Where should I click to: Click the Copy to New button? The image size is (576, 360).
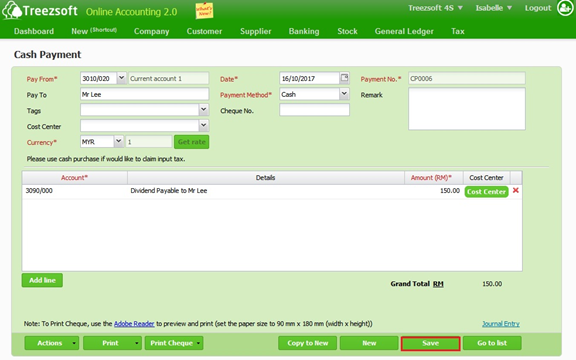click(307, 343)
